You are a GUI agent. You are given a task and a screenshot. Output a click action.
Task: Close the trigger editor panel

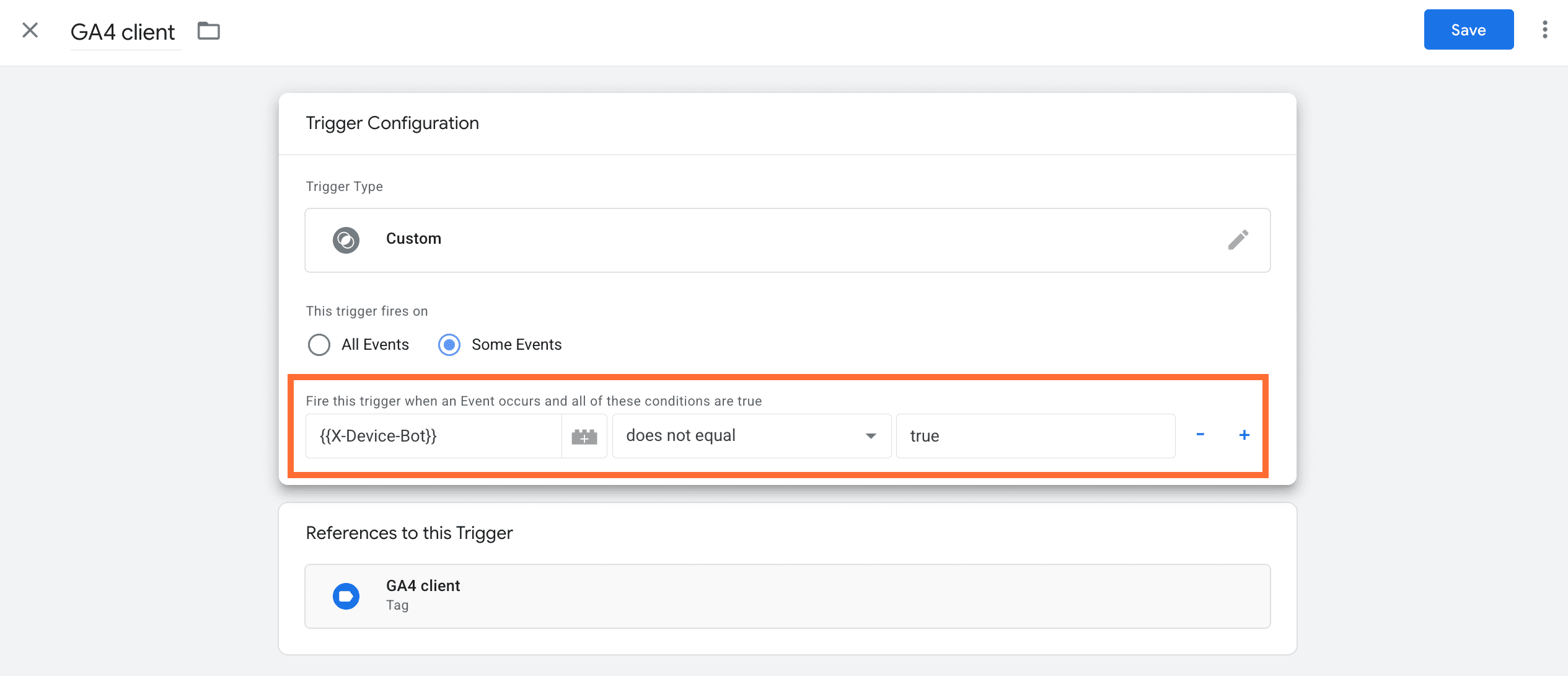30,30
